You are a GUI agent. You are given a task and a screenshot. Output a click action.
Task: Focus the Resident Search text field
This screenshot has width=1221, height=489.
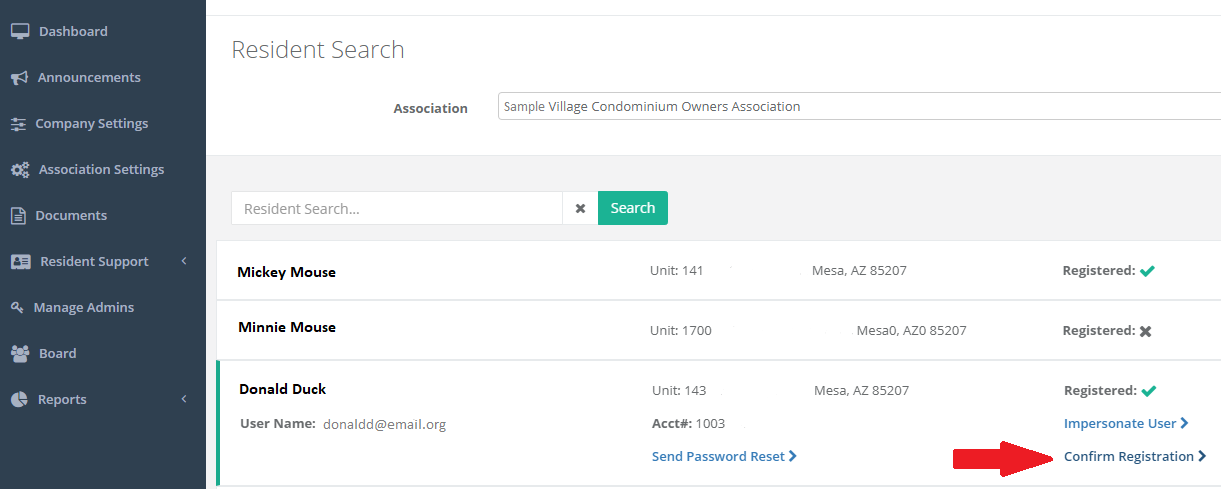pos(397,208)
